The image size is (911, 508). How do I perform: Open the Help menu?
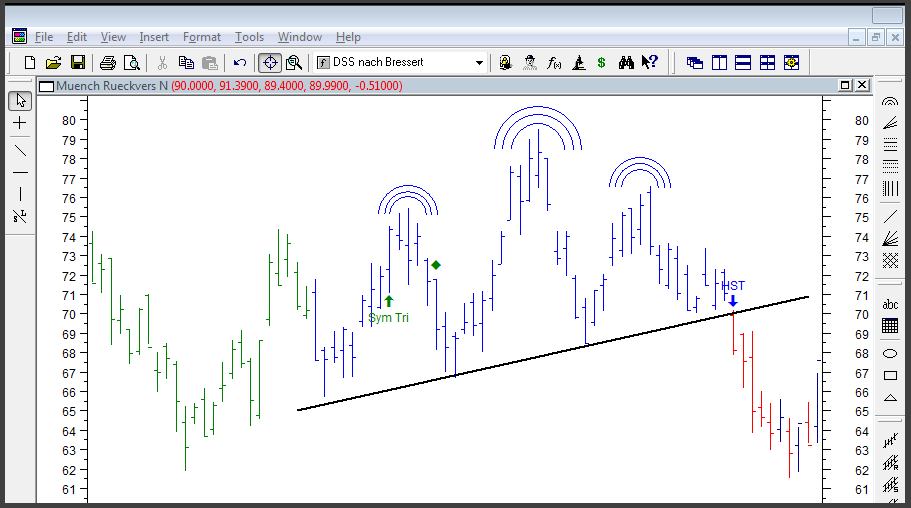[348, 37]
